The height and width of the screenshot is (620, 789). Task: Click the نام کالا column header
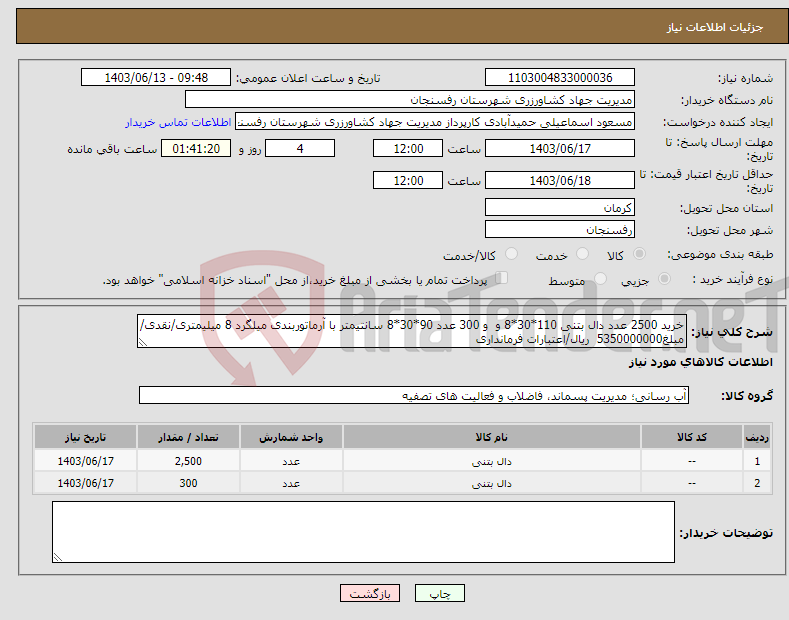click(x=492, y=437)
